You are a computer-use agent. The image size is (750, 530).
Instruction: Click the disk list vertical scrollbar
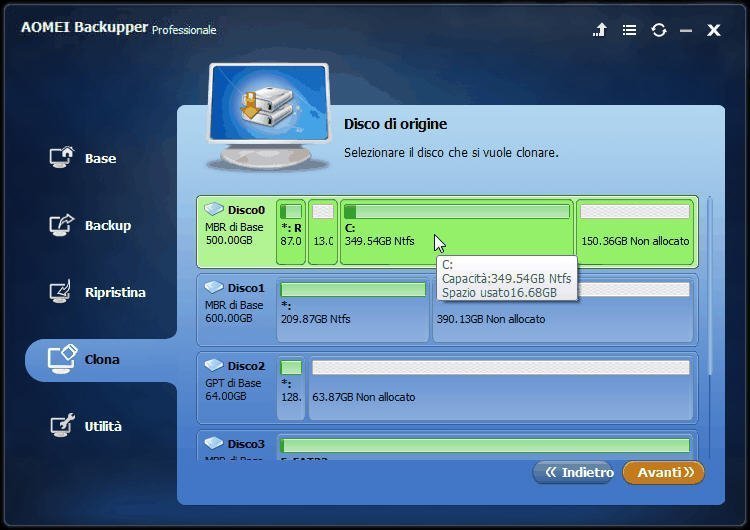[710, 287]
